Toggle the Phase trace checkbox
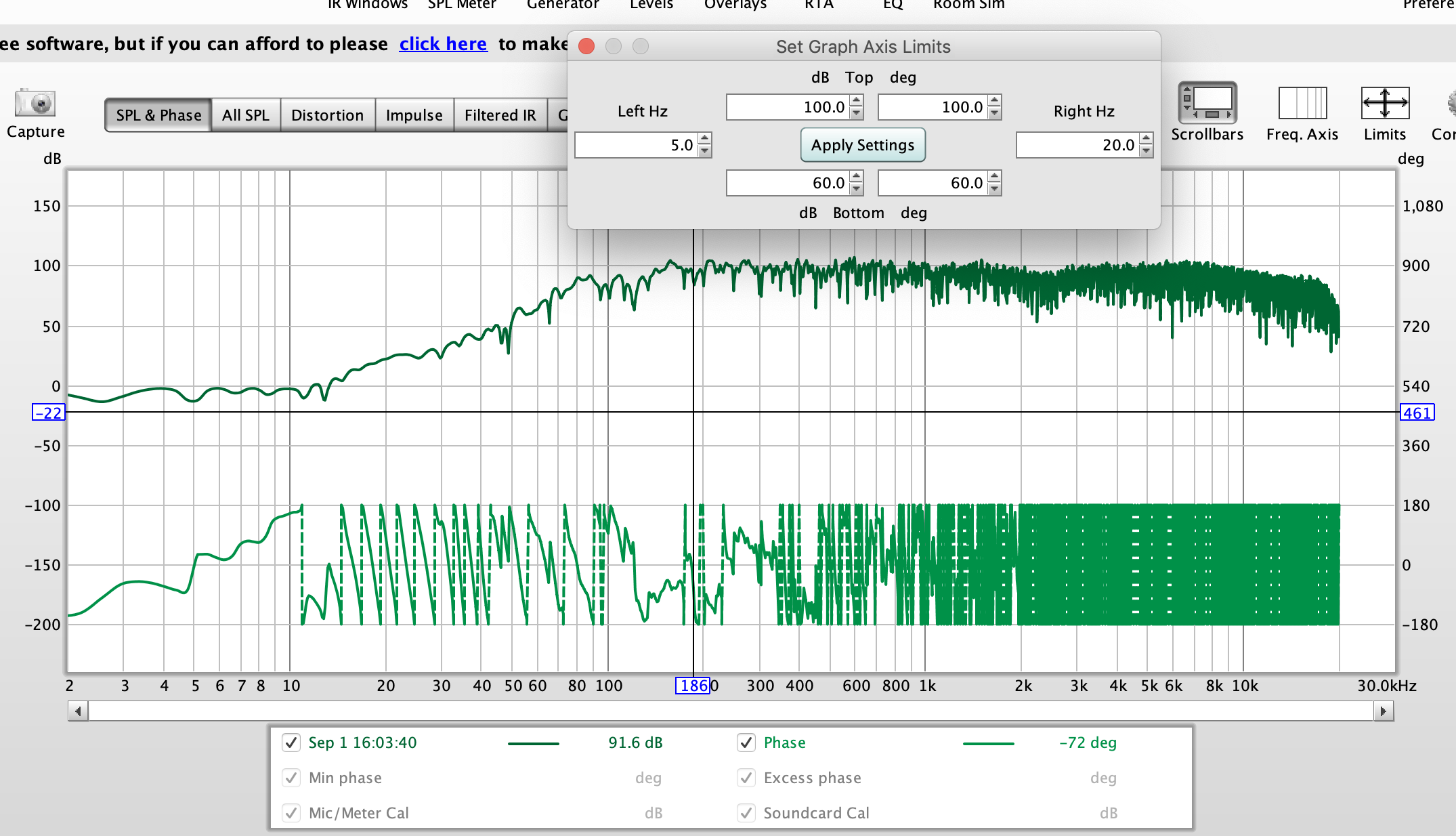 click(x=746, y=743)
